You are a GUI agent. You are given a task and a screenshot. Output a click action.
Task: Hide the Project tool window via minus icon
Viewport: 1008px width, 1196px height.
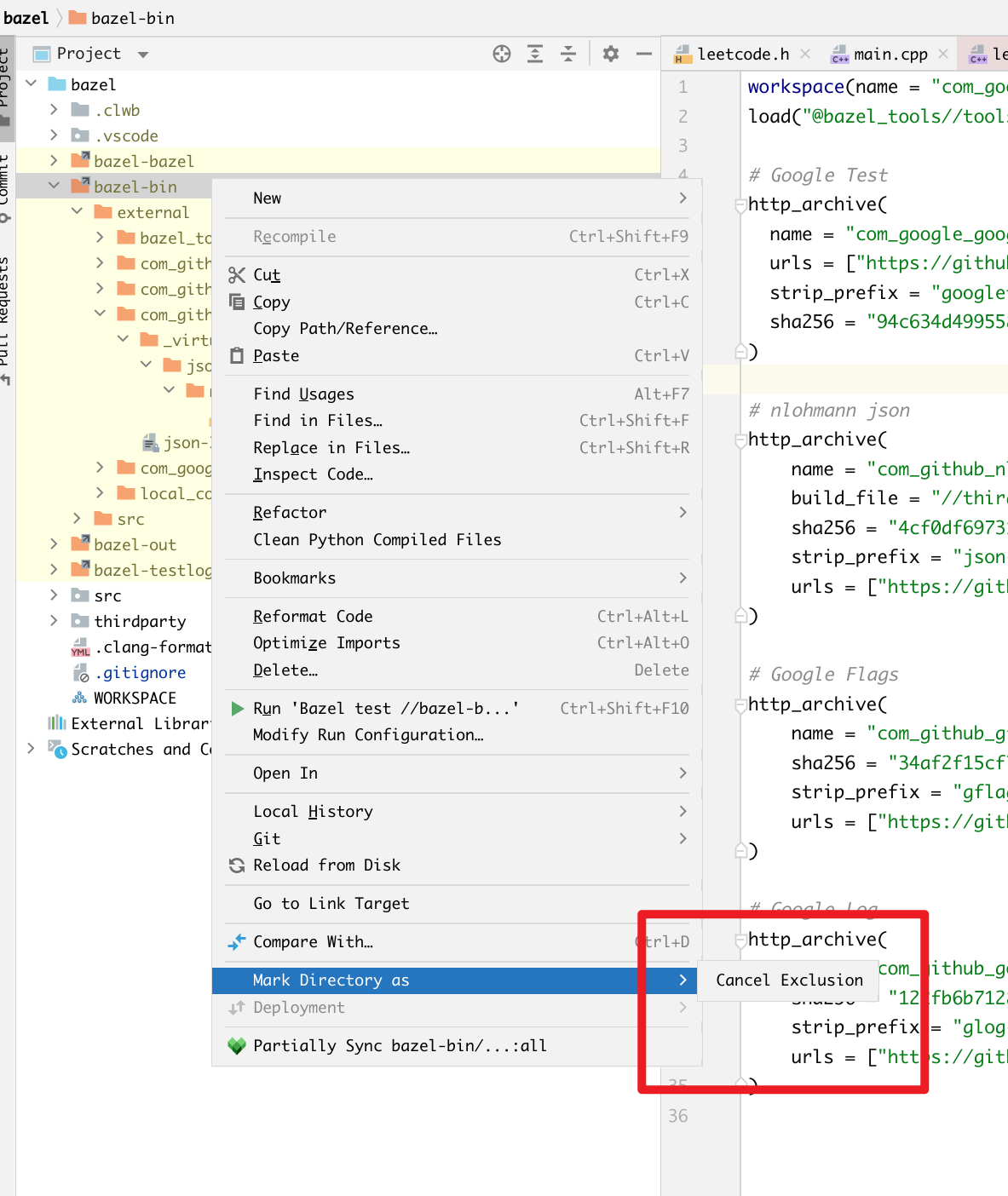(x=643, y=53)
